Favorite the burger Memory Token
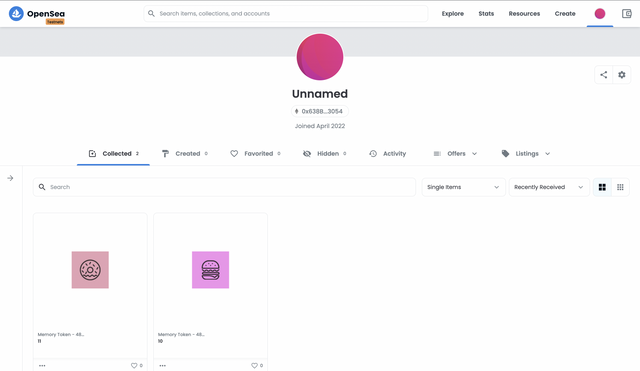The image size is (640, 371). click(254, 365)
